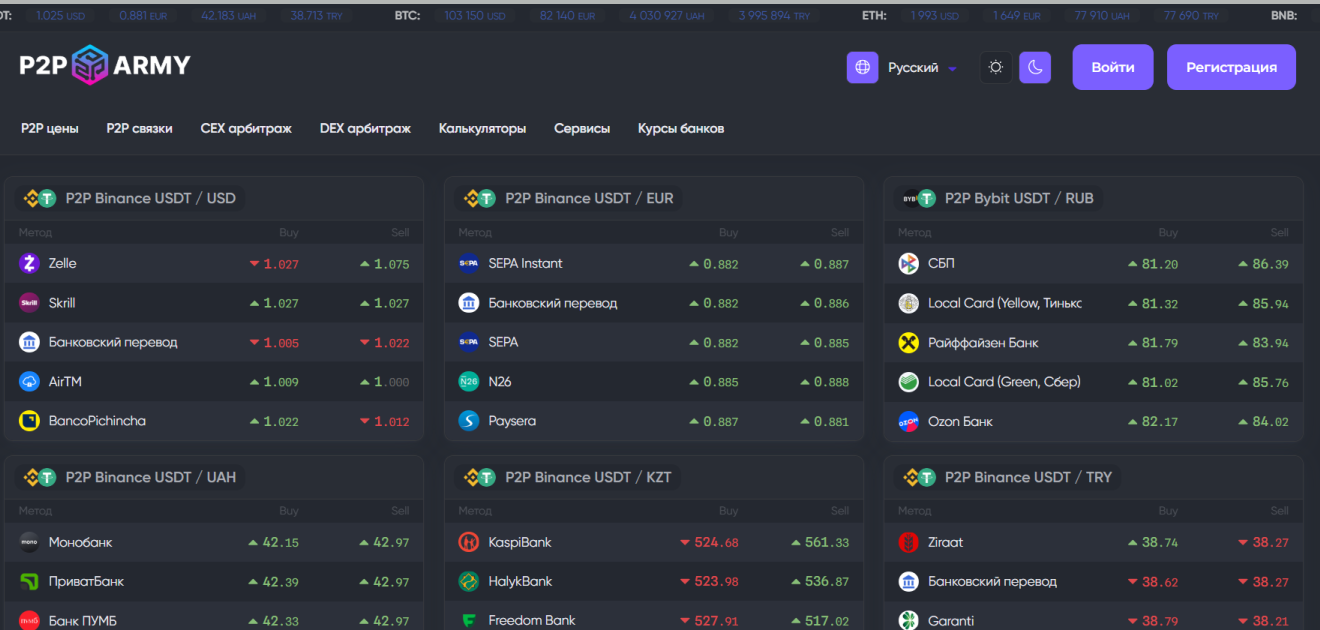1320x630 pixels.
Task: Click the Local Card Yellow Тинькофф icon
Action: point(909,303)
